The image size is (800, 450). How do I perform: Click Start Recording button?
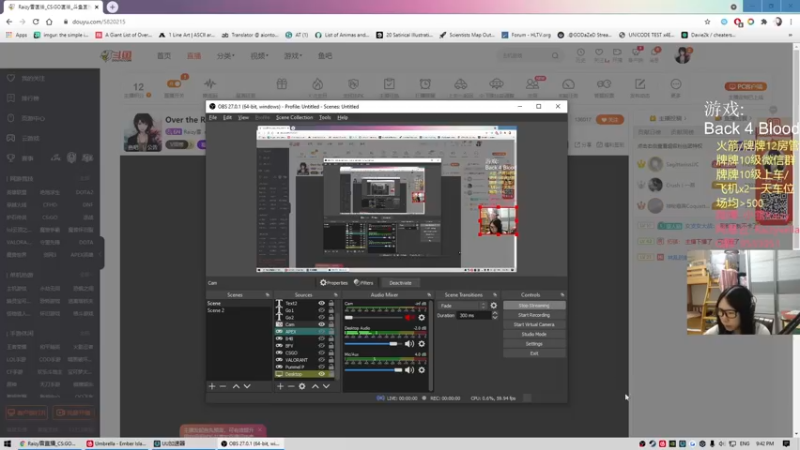(534, 315)
